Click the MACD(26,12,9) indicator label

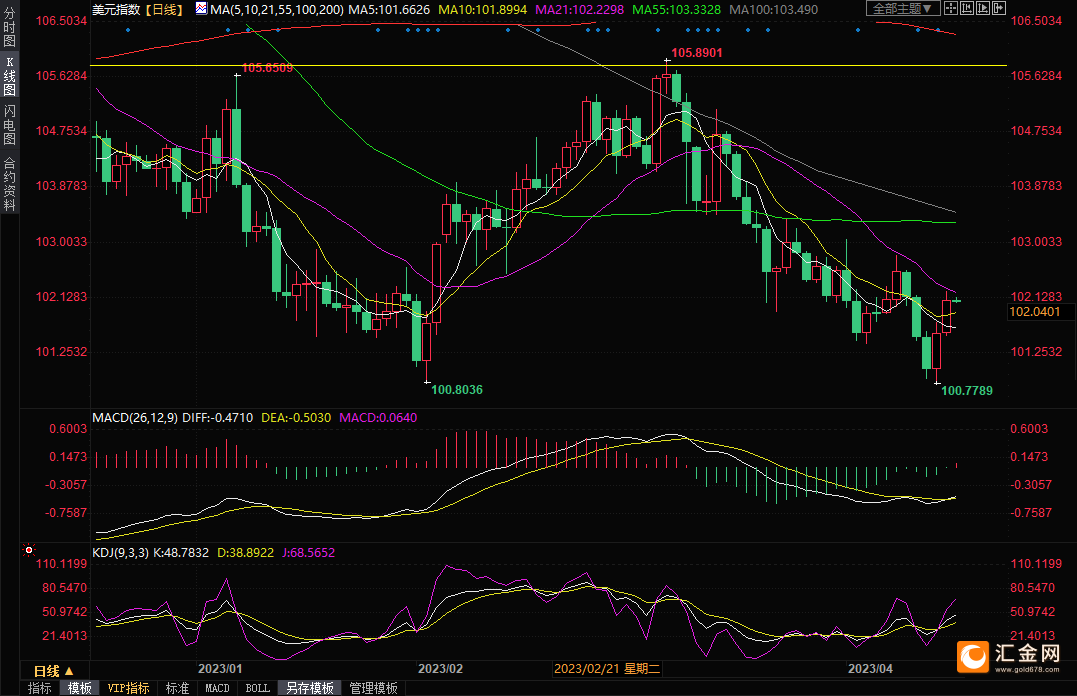tap(135, 418)
